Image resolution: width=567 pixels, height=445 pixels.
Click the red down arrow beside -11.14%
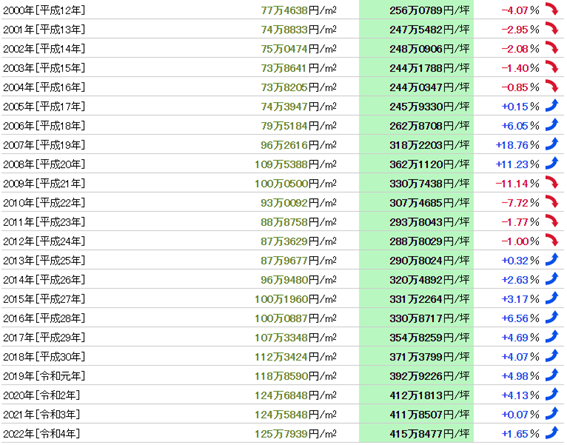click(552, 183)
